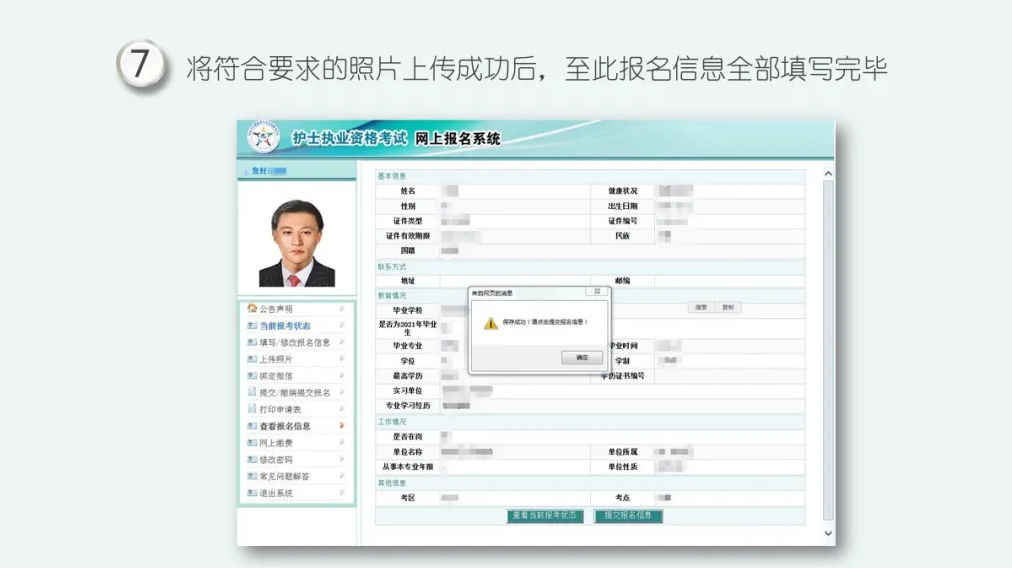The height and width of the screenshot is (568, 1012).
Task: Click the icon next to 绑定微信
Action: [252, 376]
